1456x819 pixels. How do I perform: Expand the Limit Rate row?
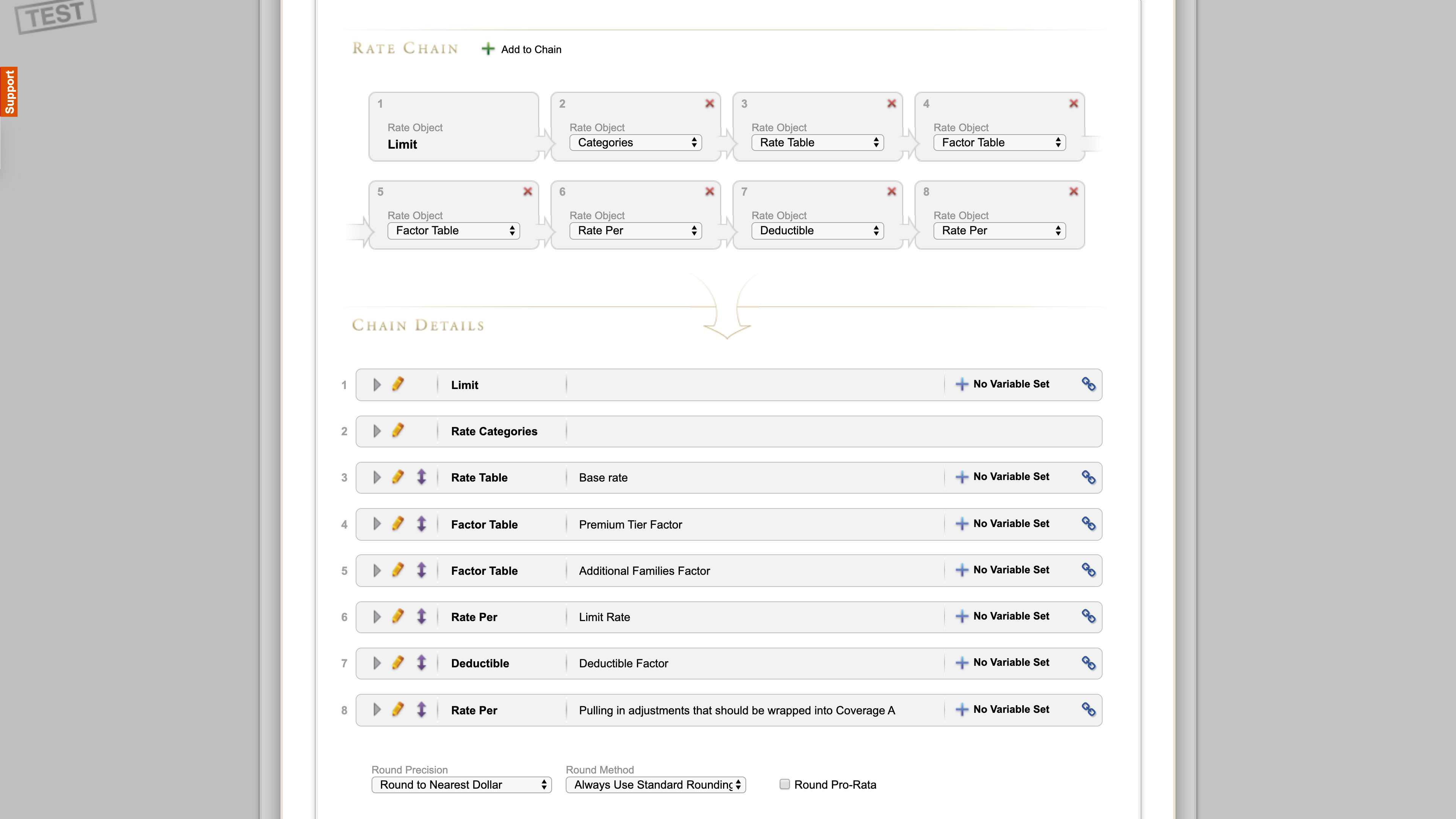pyautogui.click(x=377, y=617)
